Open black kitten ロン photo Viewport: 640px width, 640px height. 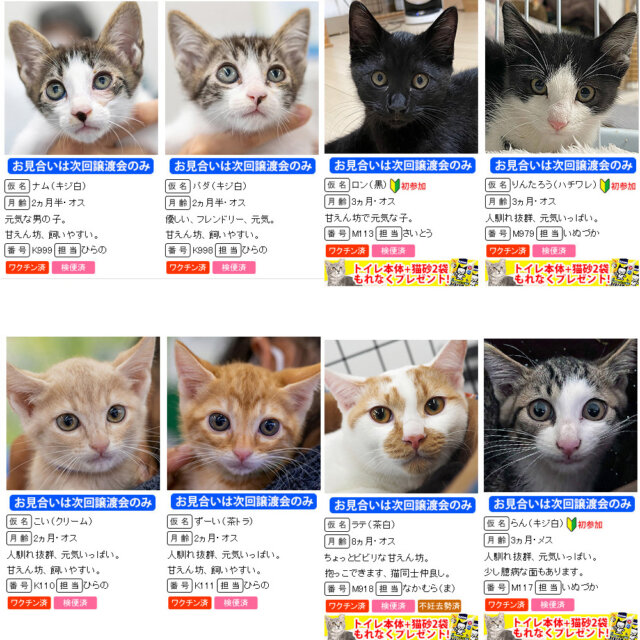(x=401, y=77)
